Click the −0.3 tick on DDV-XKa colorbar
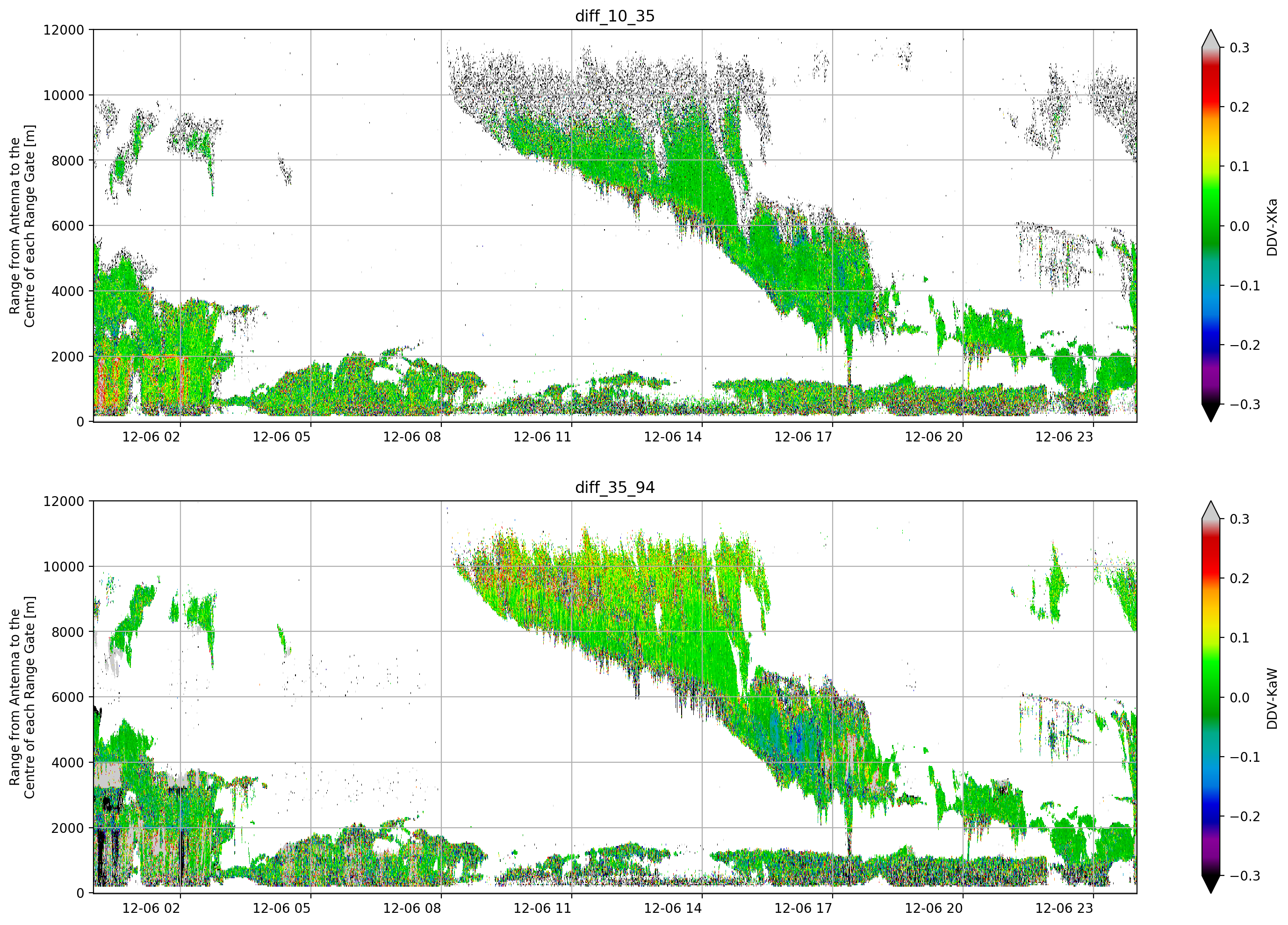This screenshot has height=925, width=1288. pyautogui.click(x=1245, y=405)
